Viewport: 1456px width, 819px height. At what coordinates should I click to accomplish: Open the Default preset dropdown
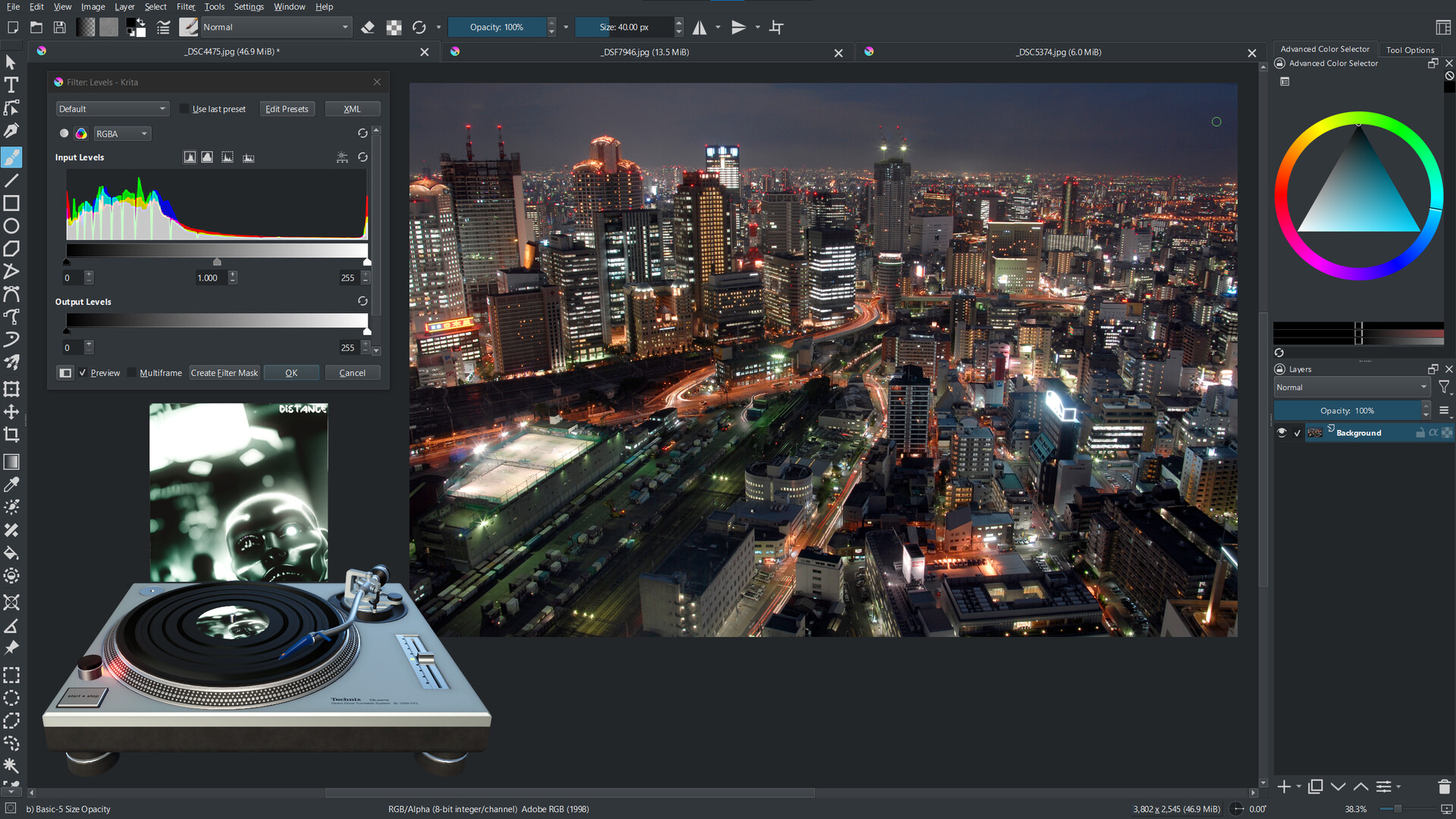pyautogui.click(x=112, y=108)
